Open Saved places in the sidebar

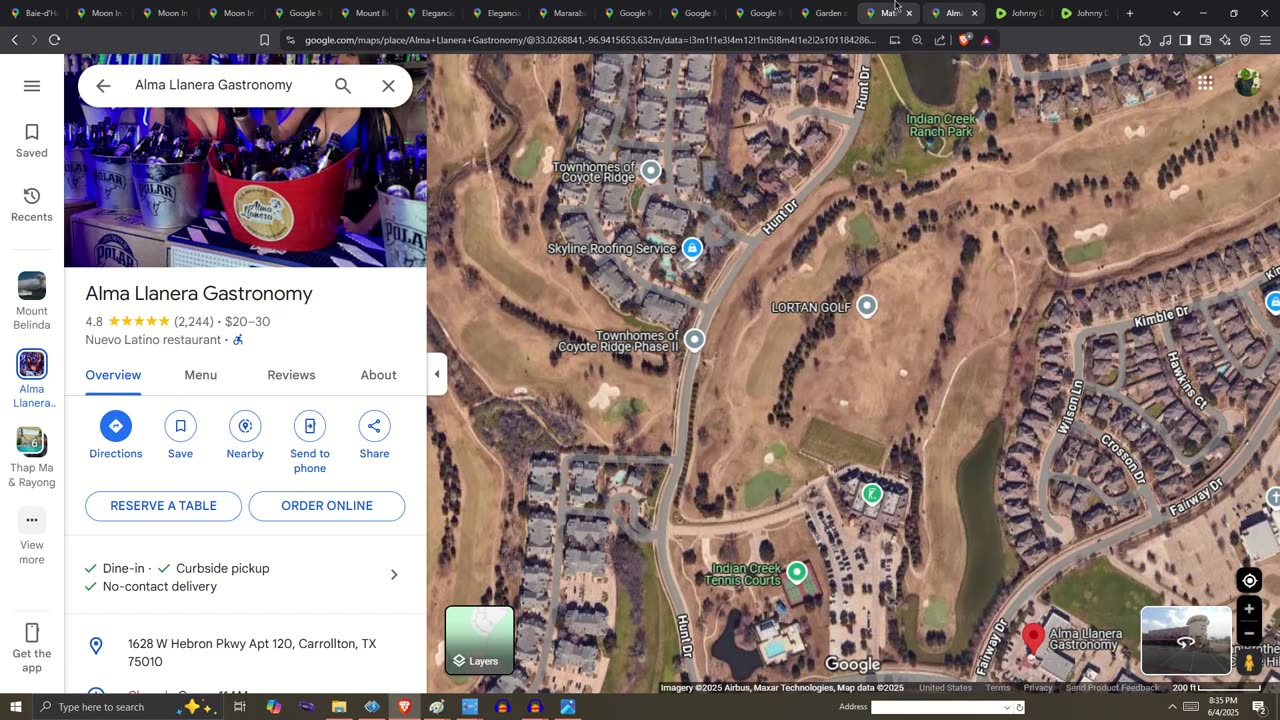(x=32, y=141)
